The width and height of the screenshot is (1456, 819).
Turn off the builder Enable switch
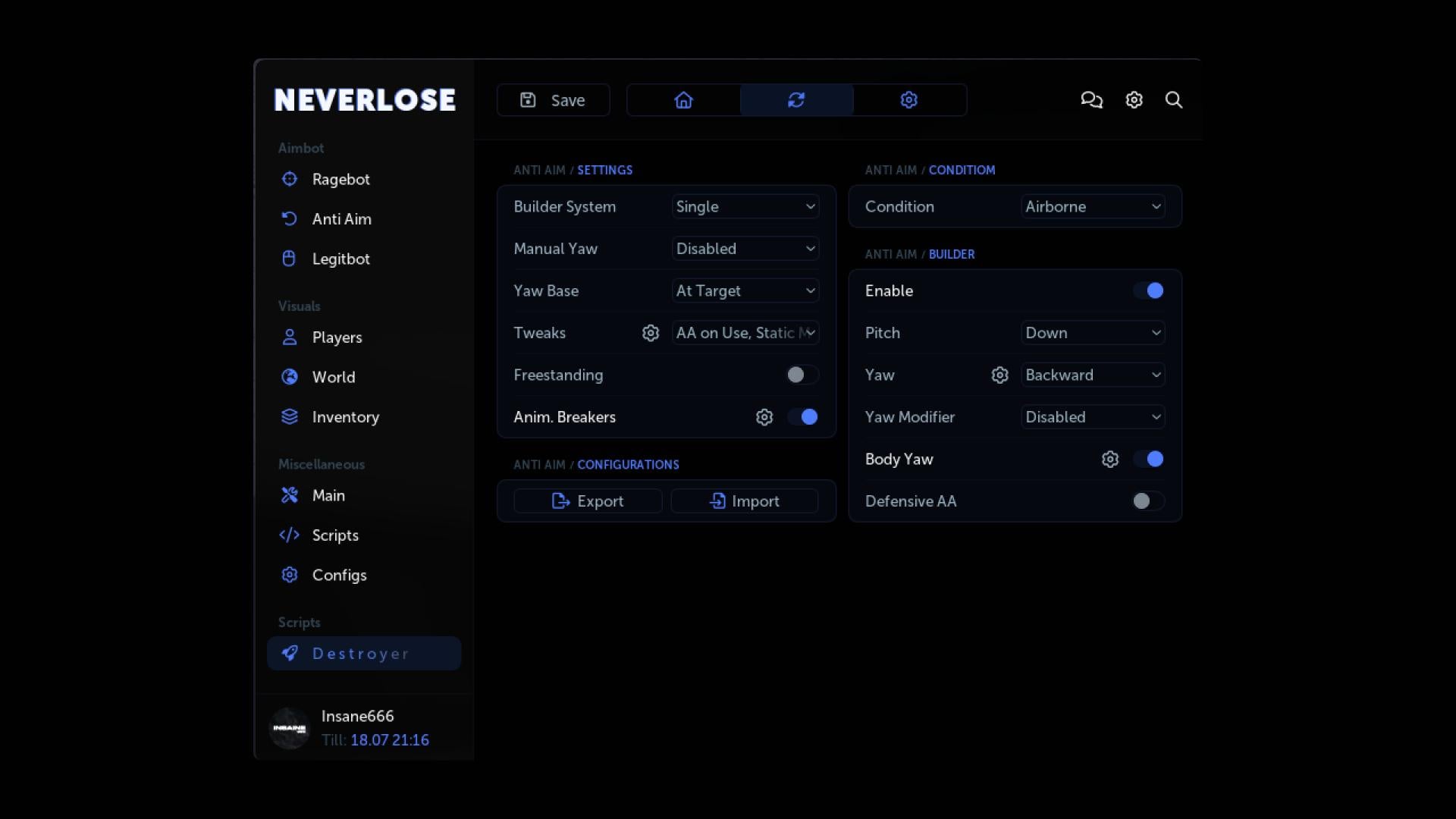[x=1147, y=290]
